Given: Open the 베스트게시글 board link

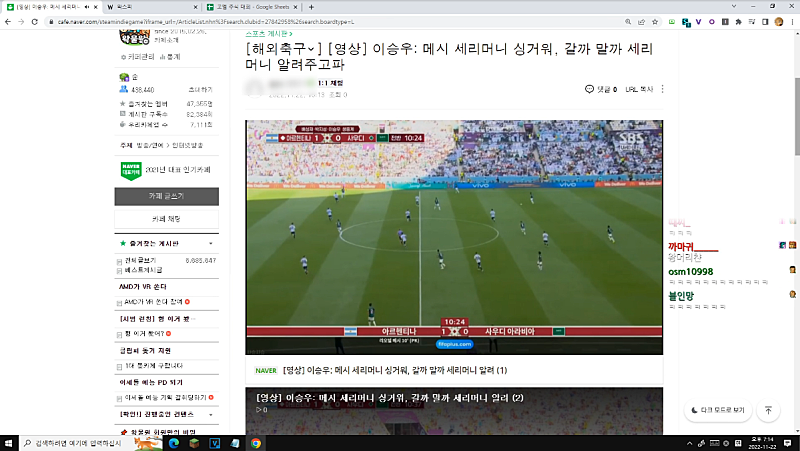Looking at the screenshot, I should [x=144, y=269].
